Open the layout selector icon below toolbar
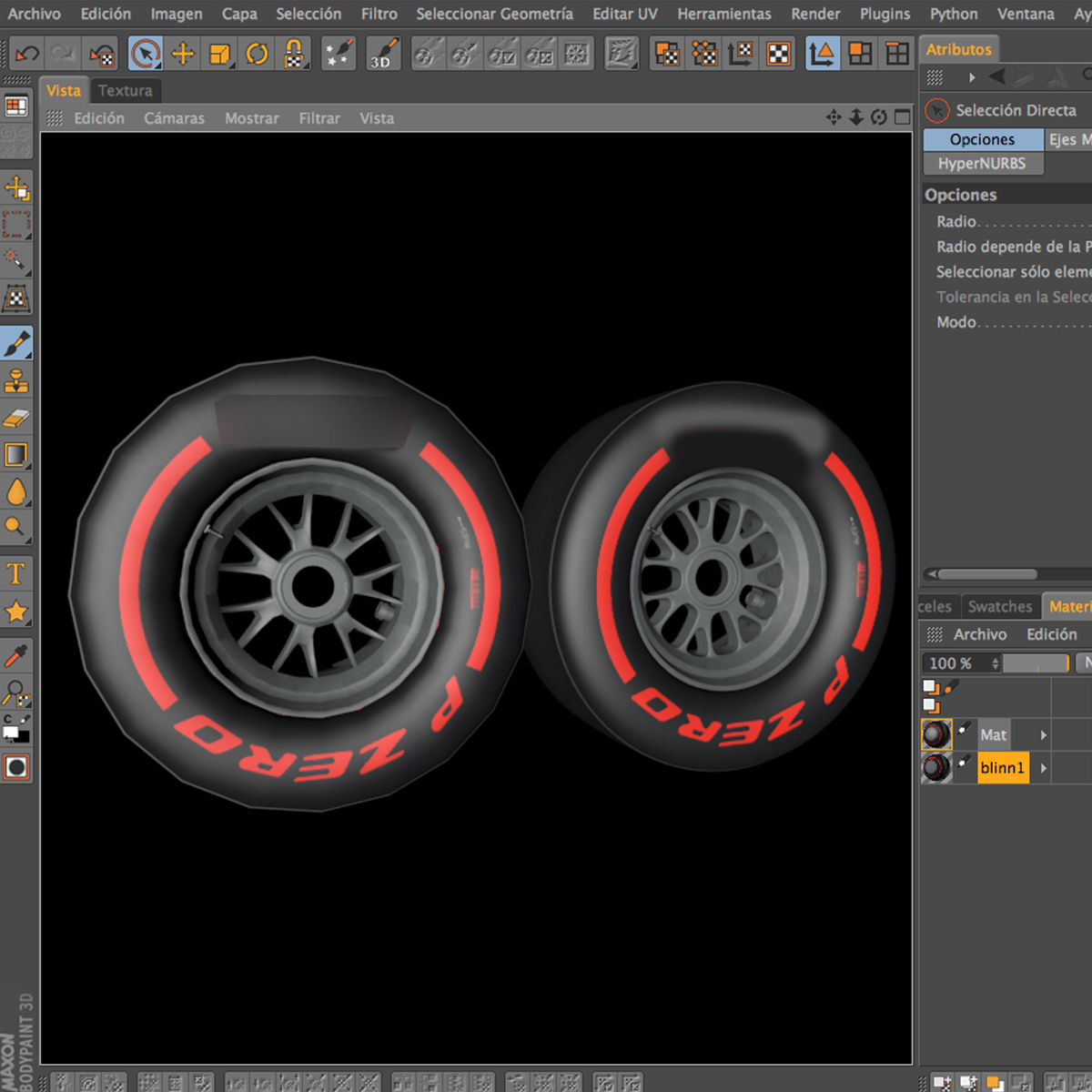Viewport: 1092px width, 1092px height. click(x=16, y=106)
